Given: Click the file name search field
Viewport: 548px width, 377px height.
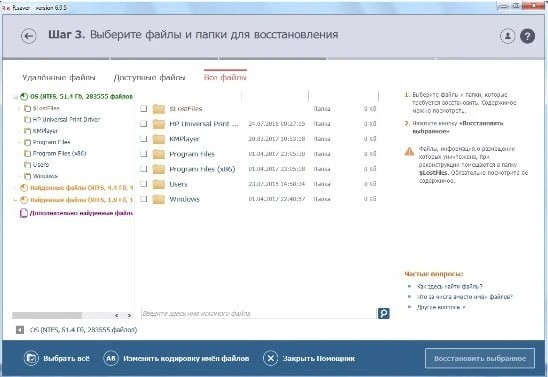Looking at the screenshot, I should coord(259,313).
